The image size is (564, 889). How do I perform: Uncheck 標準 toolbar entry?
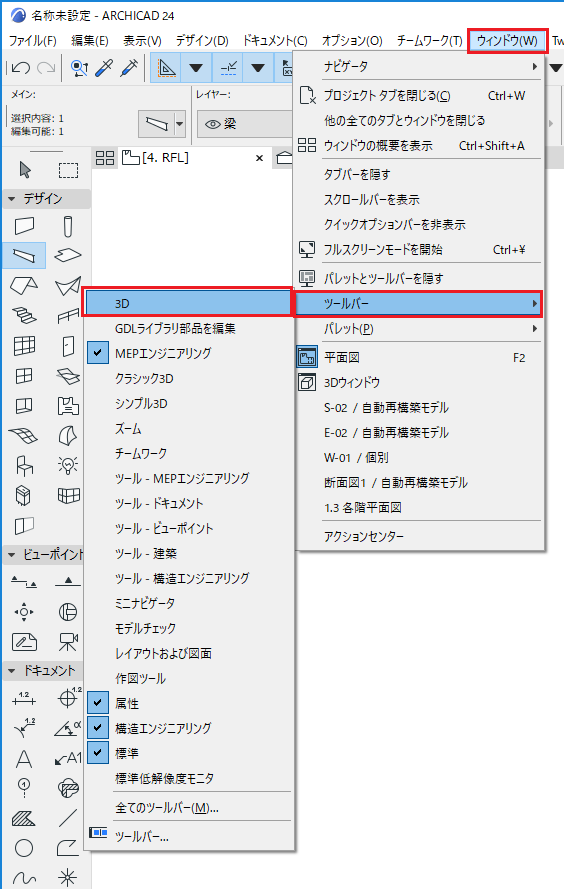pyautogui.click(x=189, y=753)
